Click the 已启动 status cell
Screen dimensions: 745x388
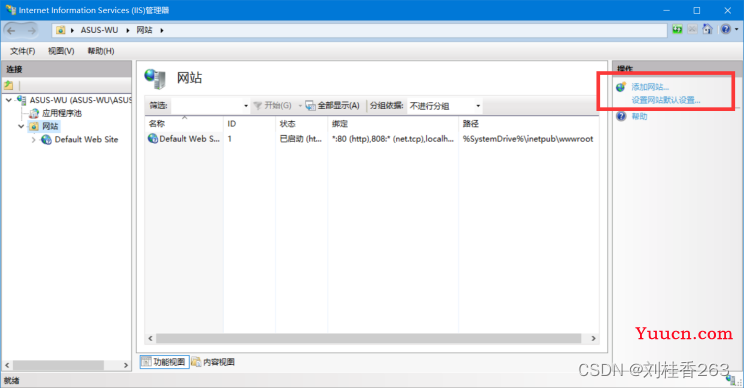(301, 139)
